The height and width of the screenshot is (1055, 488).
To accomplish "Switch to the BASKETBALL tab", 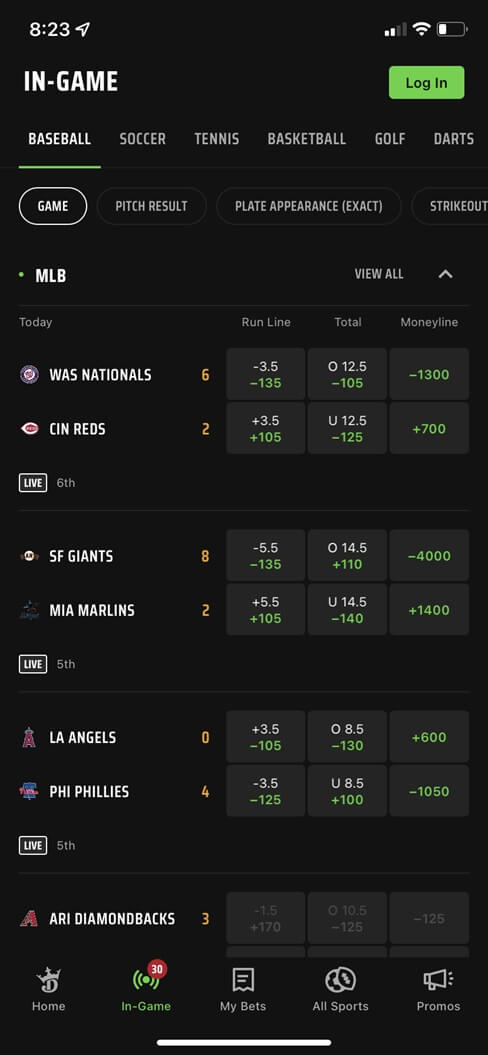I will pyautogui.click(x=307, y=139).
